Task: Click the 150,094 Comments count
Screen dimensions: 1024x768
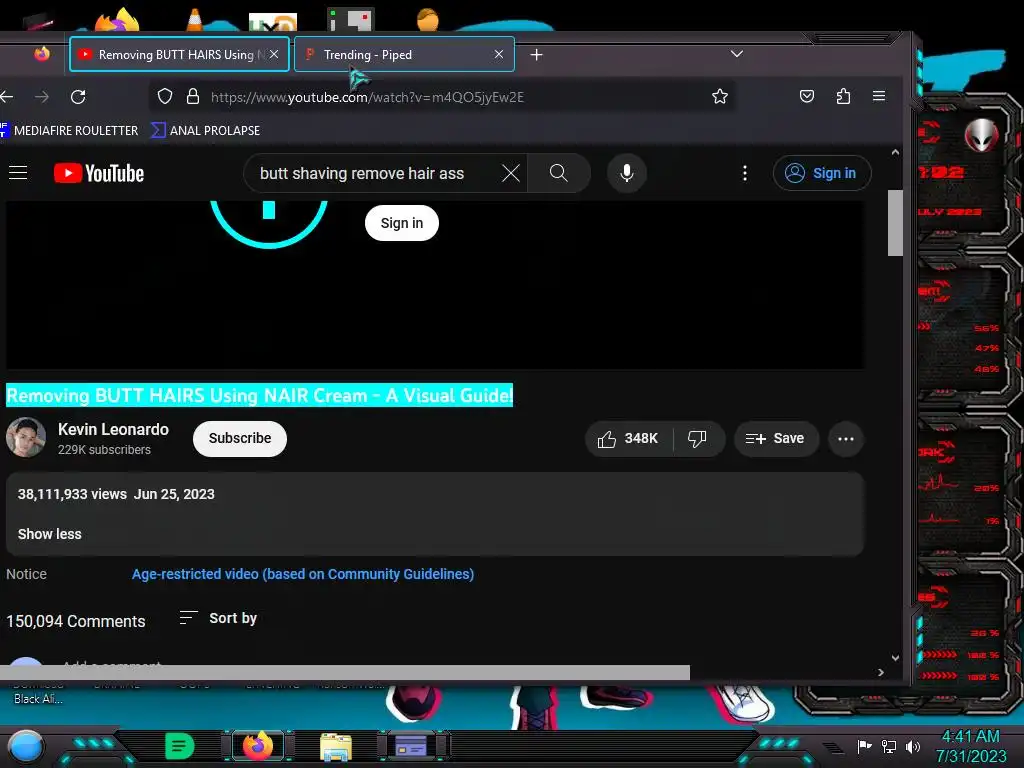Action: 76,621
